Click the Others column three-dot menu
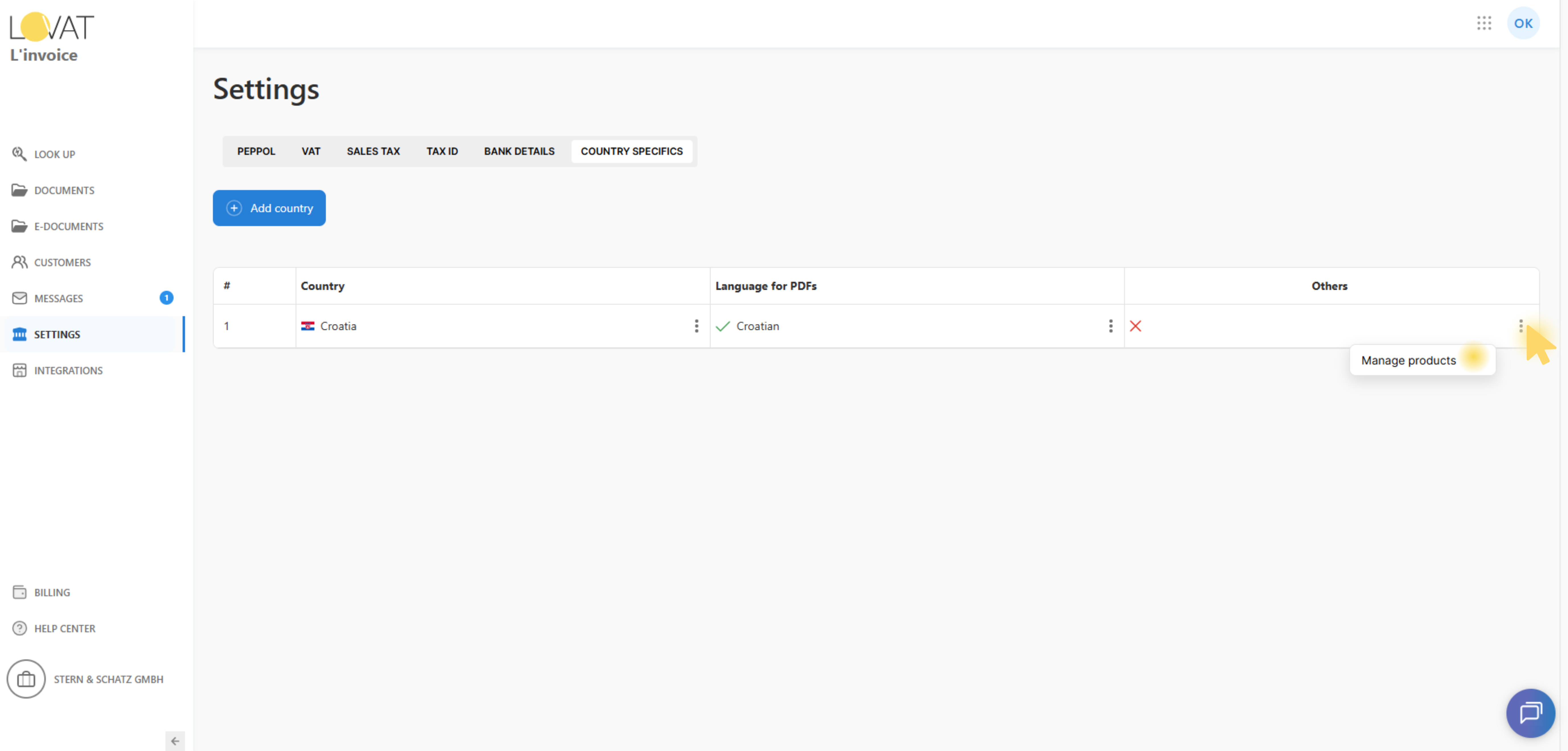Screen dimensions: 1568x751 click(x=1520, y=326)
